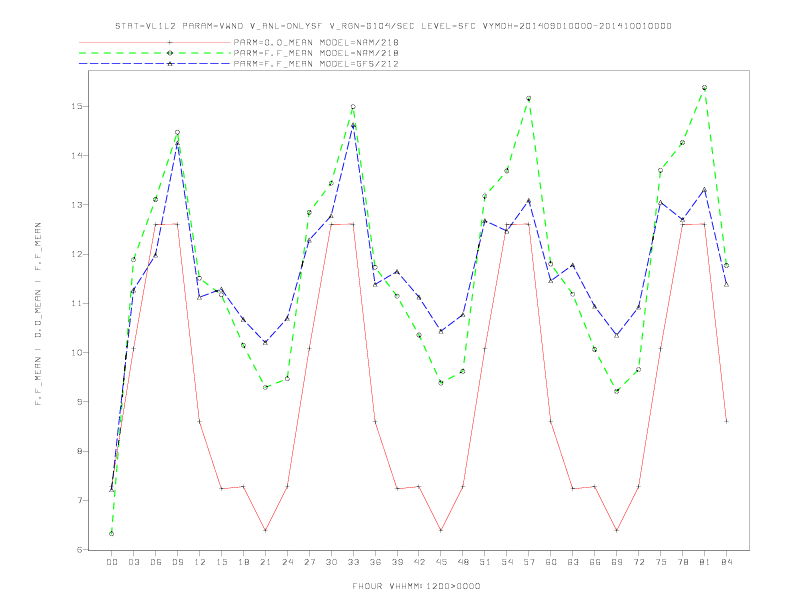This screenshot has width=792, height=612.
Task: Click x-axis forecast hour label 69
Action: point(617,562)
